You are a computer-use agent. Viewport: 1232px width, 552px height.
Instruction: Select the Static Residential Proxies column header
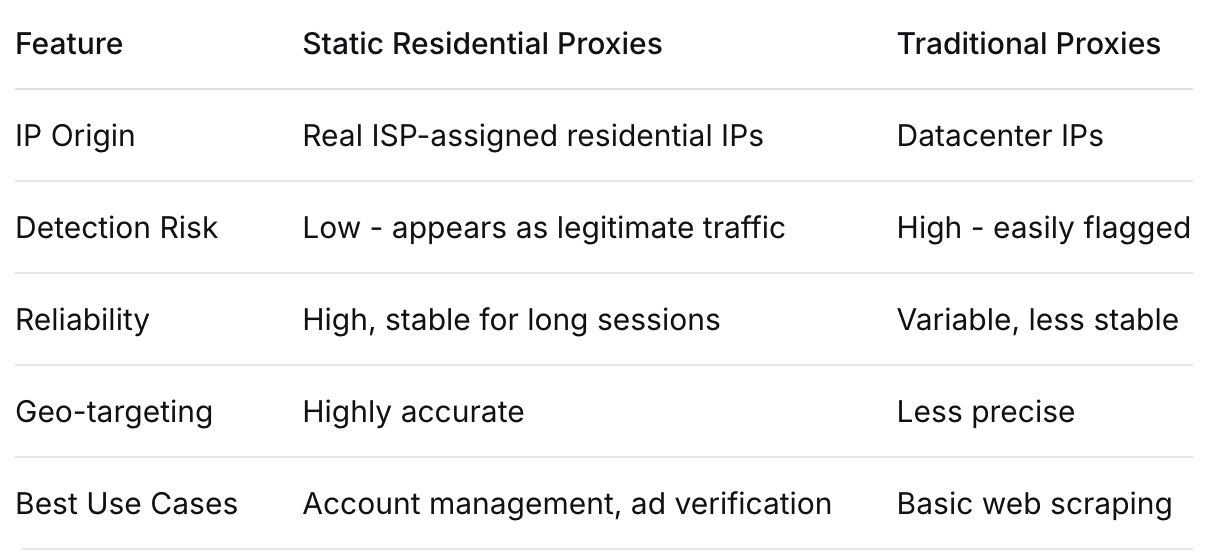pyautogui.click(x=482, y=44)
